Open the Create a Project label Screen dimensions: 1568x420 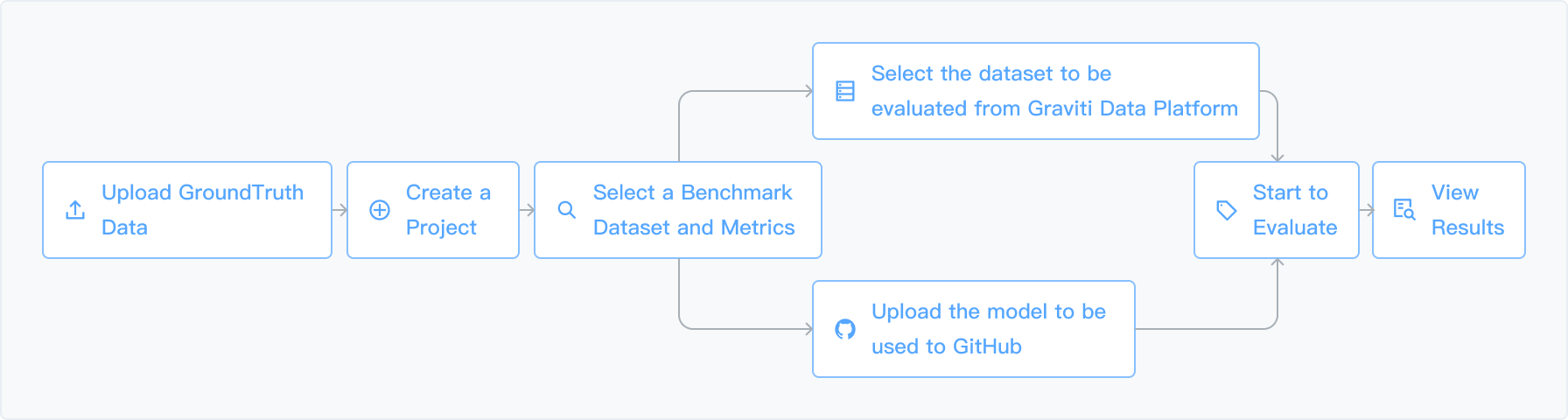pyautogui.click(x=448, y=210)
